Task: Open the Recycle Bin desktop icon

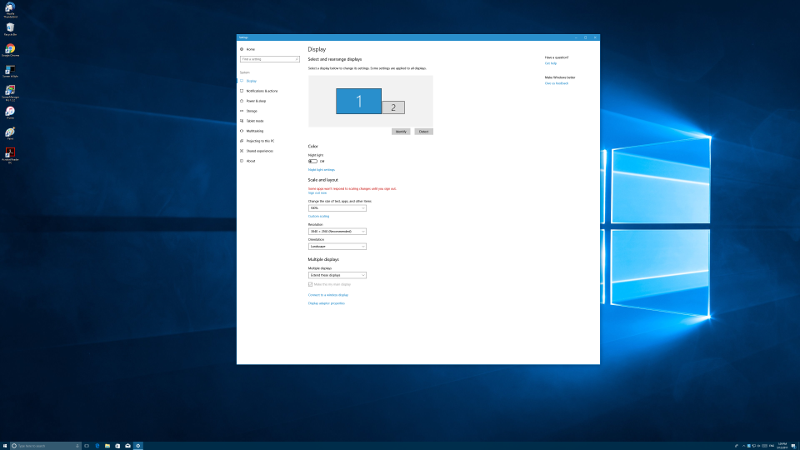Action: pos(10,30)
